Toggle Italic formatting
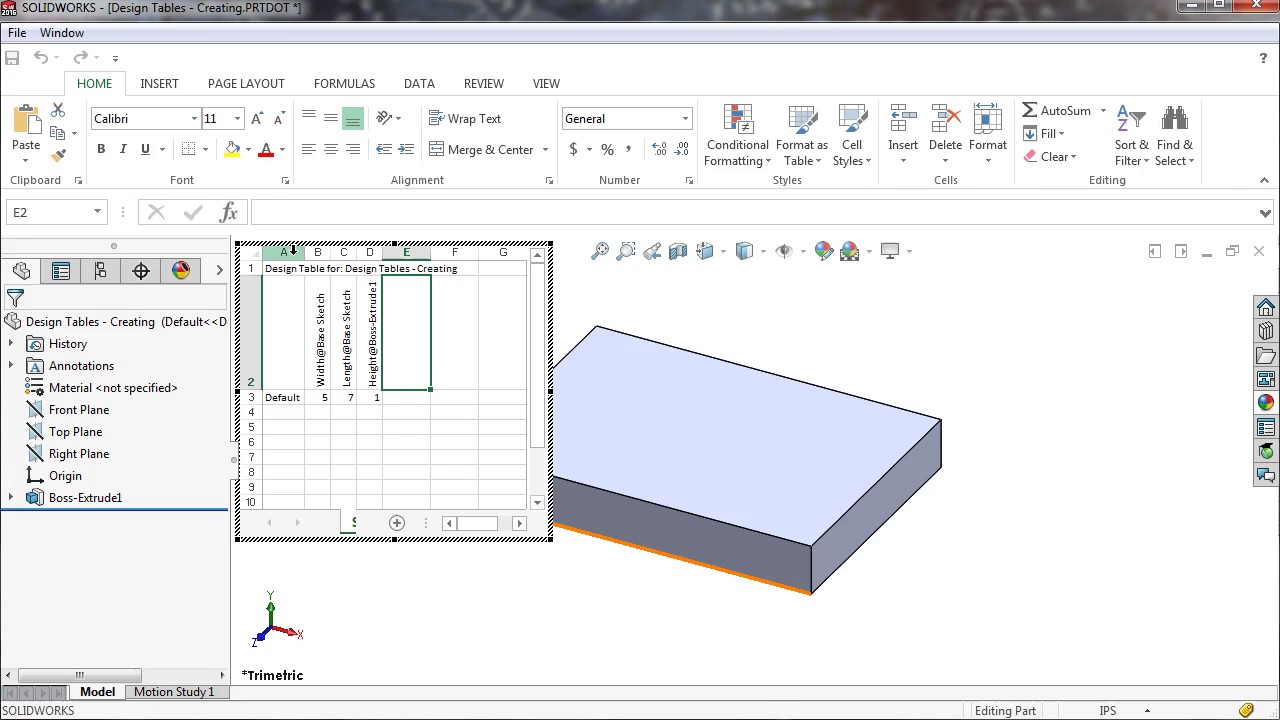The height and width of the screenshot is (720, 1280). point(123,149)
